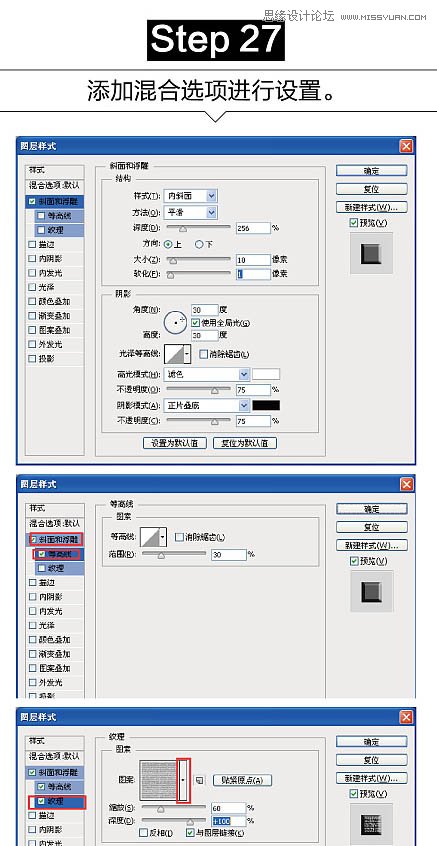Toggle 预览(V) in the 等高线 settings dialog
Viewport: 437px width, 846px height.
pyautogui.click(x=354, y=561)
